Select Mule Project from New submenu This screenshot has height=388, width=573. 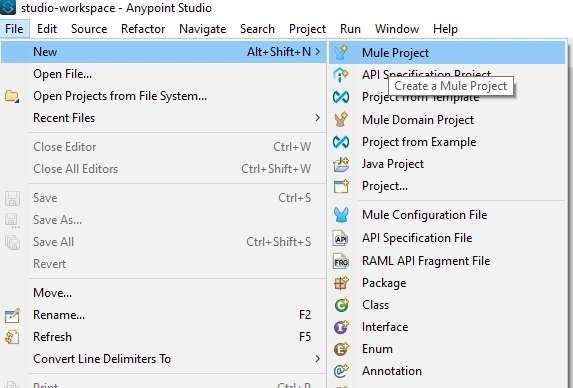pyautogui.click(x=447, y=53)
